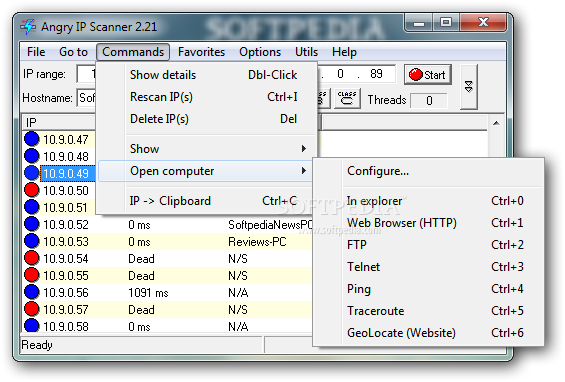Click the Ready status bar text
The width and height of the screenshot is (565, 382).
pos(37,345)
